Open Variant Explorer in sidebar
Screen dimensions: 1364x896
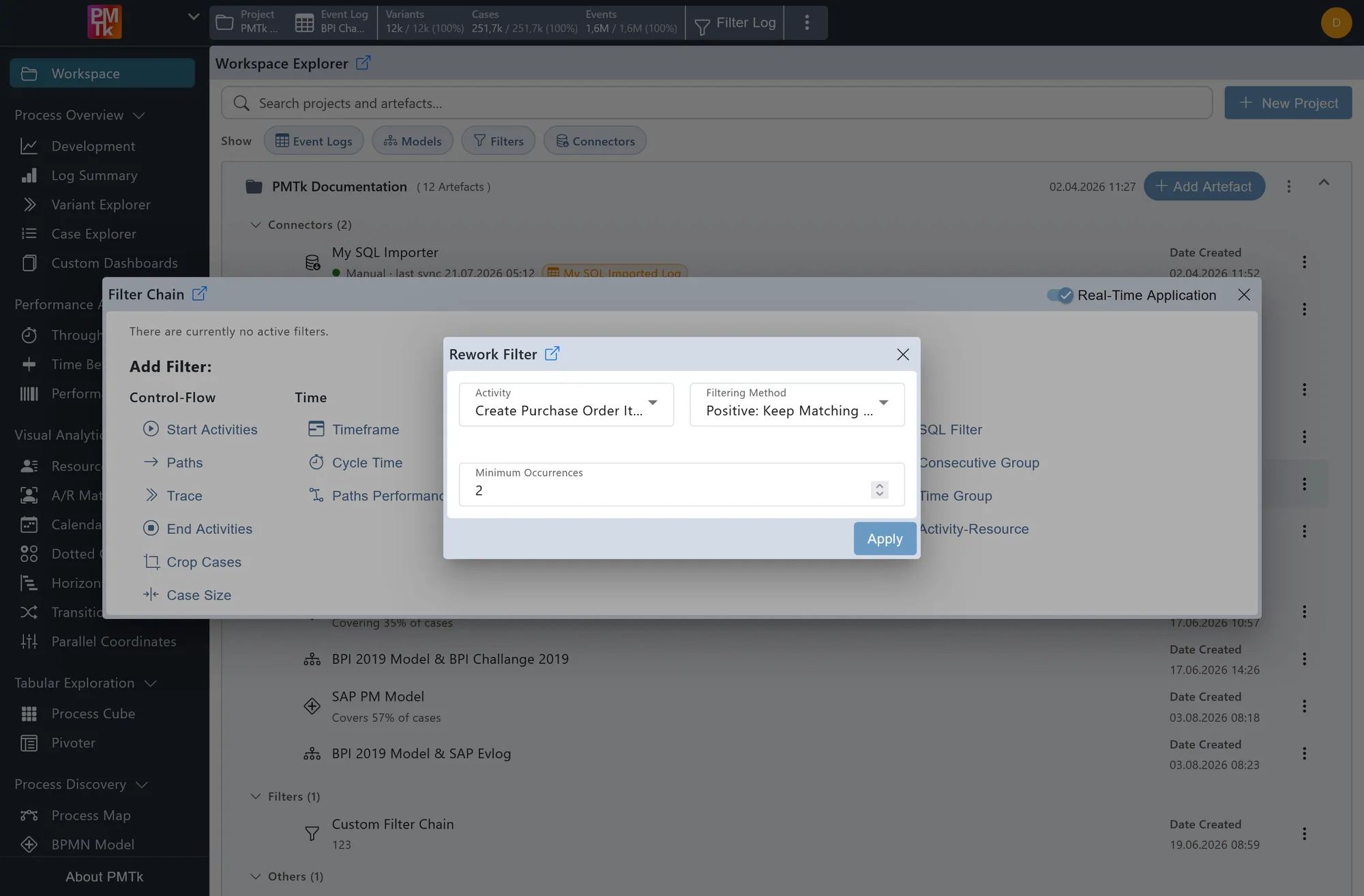point(101,205)
